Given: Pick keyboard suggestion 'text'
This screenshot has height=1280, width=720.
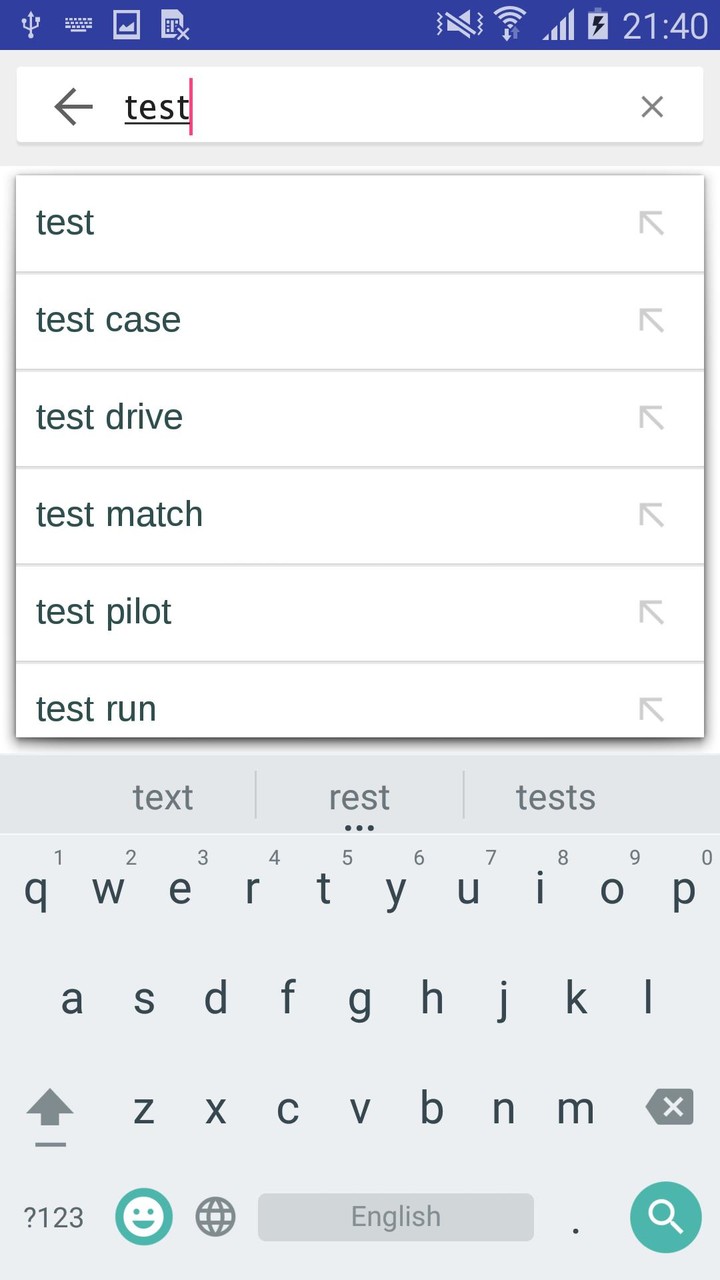Looking at the screenshot, I should pyautogui.click(x=163, y=797).
